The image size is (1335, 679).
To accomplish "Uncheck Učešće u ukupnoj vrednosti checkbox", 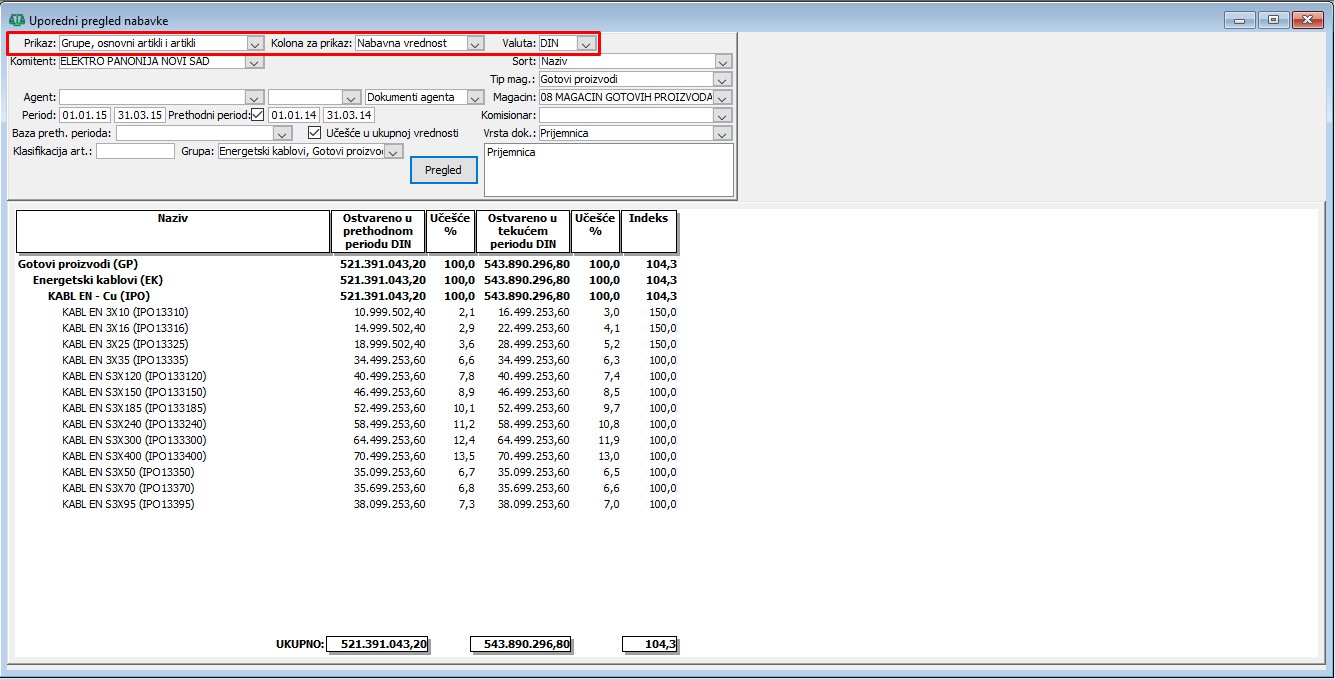I will (314, 133).
